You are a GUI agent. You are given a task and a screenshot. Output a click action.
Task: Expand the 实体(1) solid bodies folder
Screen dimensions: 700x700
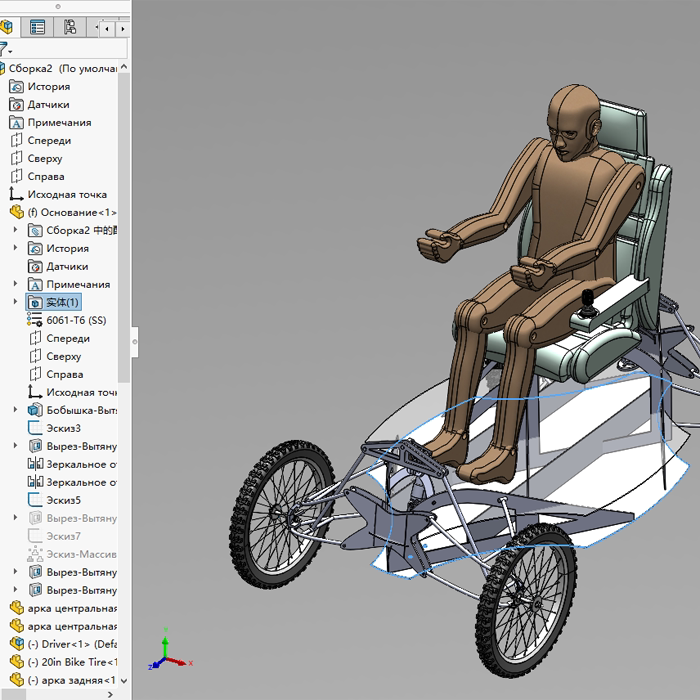pyautogui.click(x=15, y=302)
